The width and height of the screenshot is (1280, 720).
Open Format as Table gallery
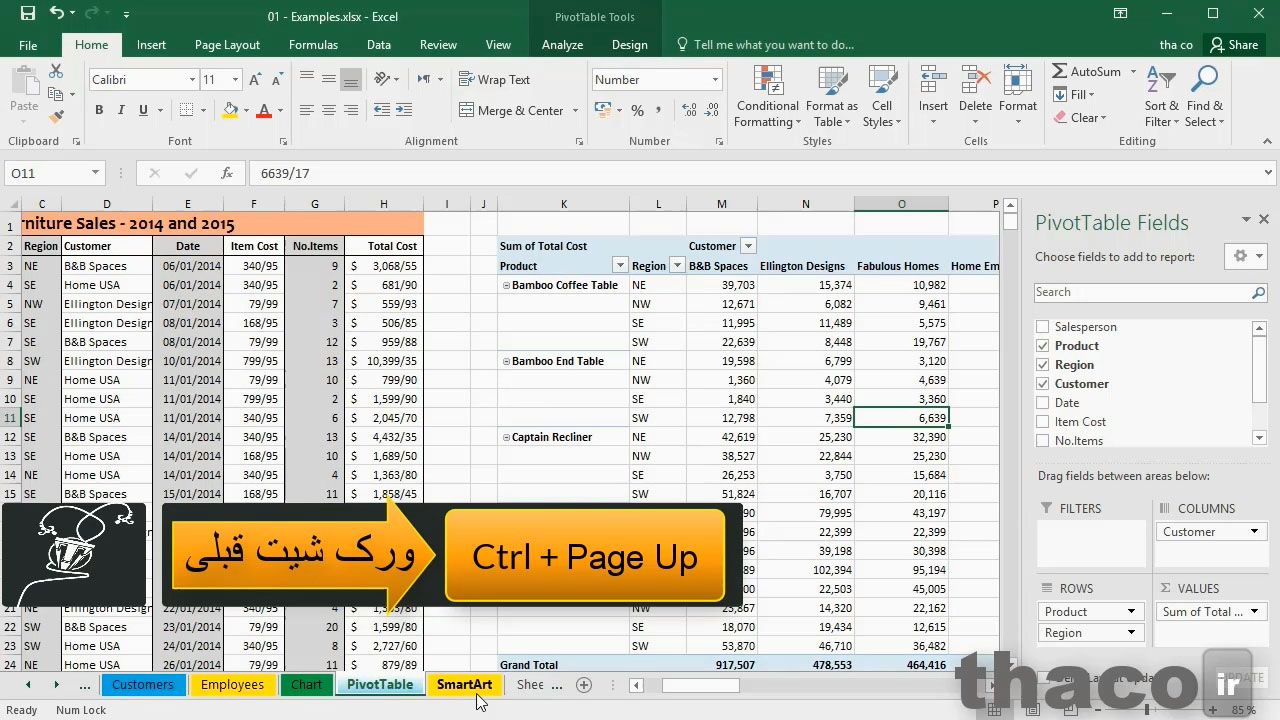832,97
